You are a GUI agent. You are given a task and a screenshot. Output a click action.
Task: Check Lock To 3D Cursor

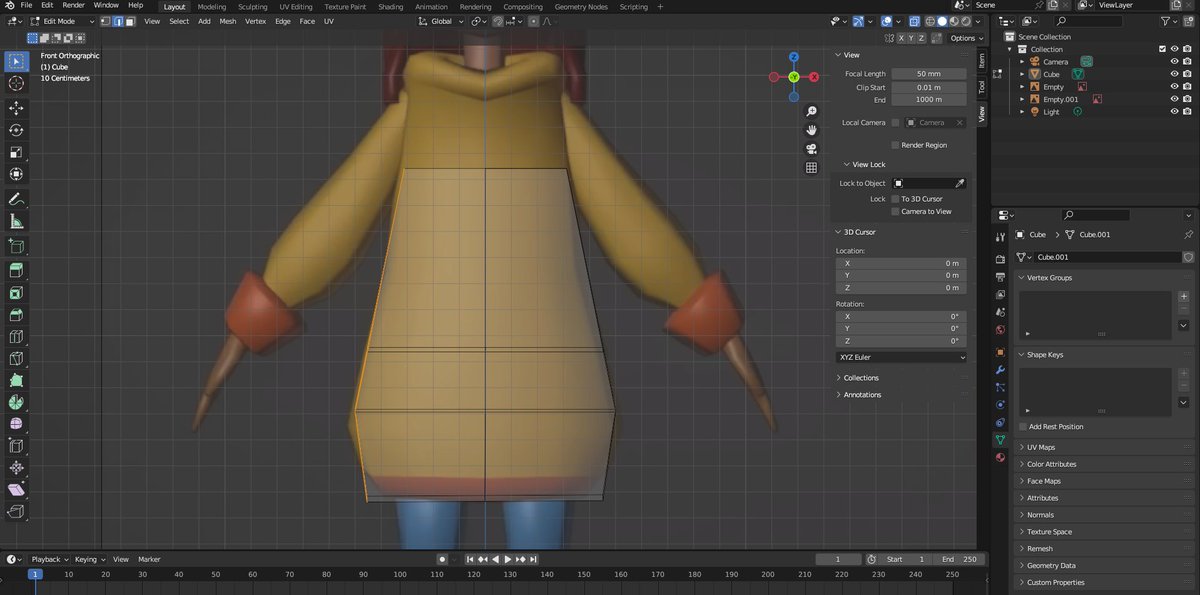tap(895, 199)
